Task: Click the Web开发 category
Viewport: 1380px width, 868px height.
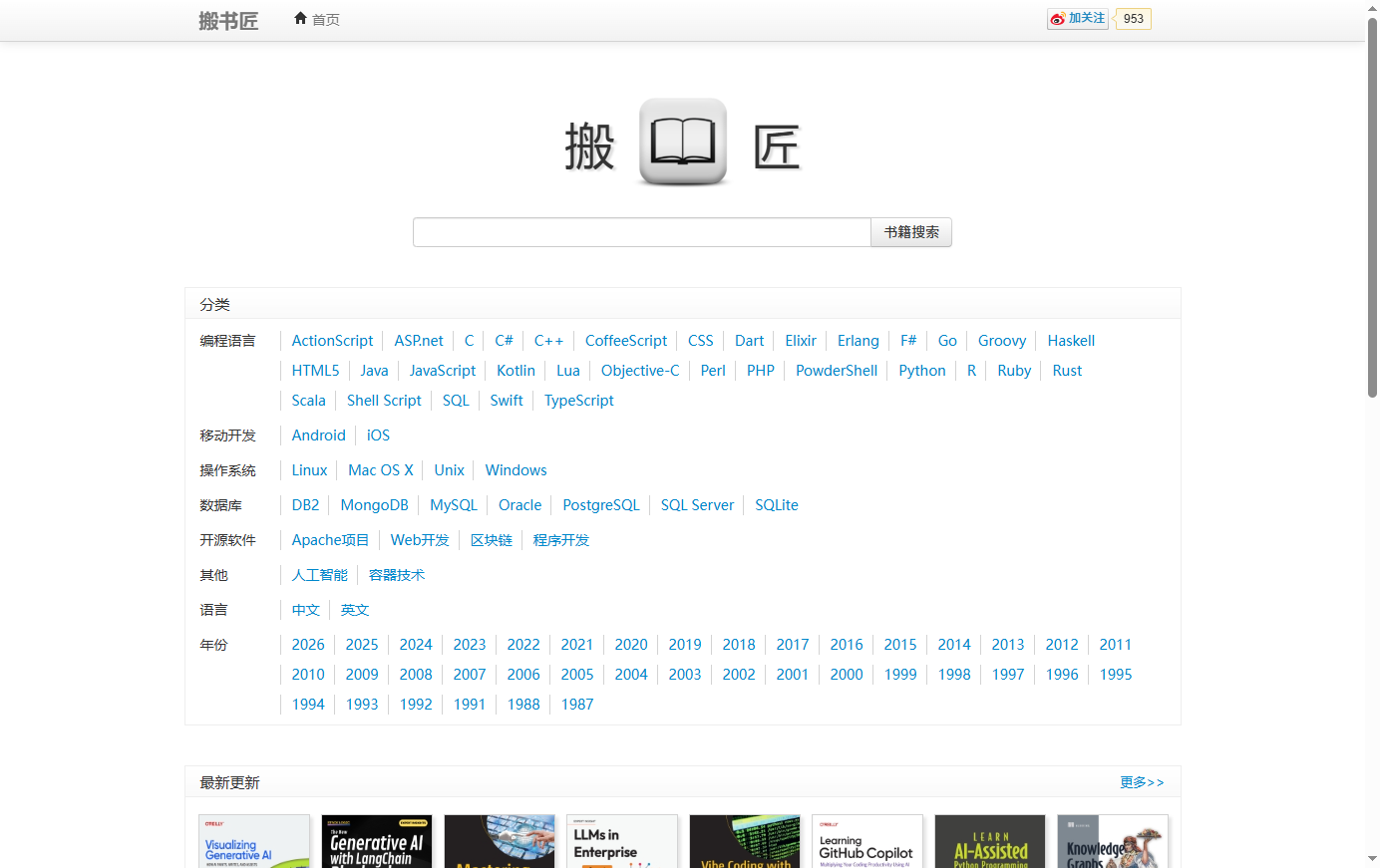Action: coord(420,540)
